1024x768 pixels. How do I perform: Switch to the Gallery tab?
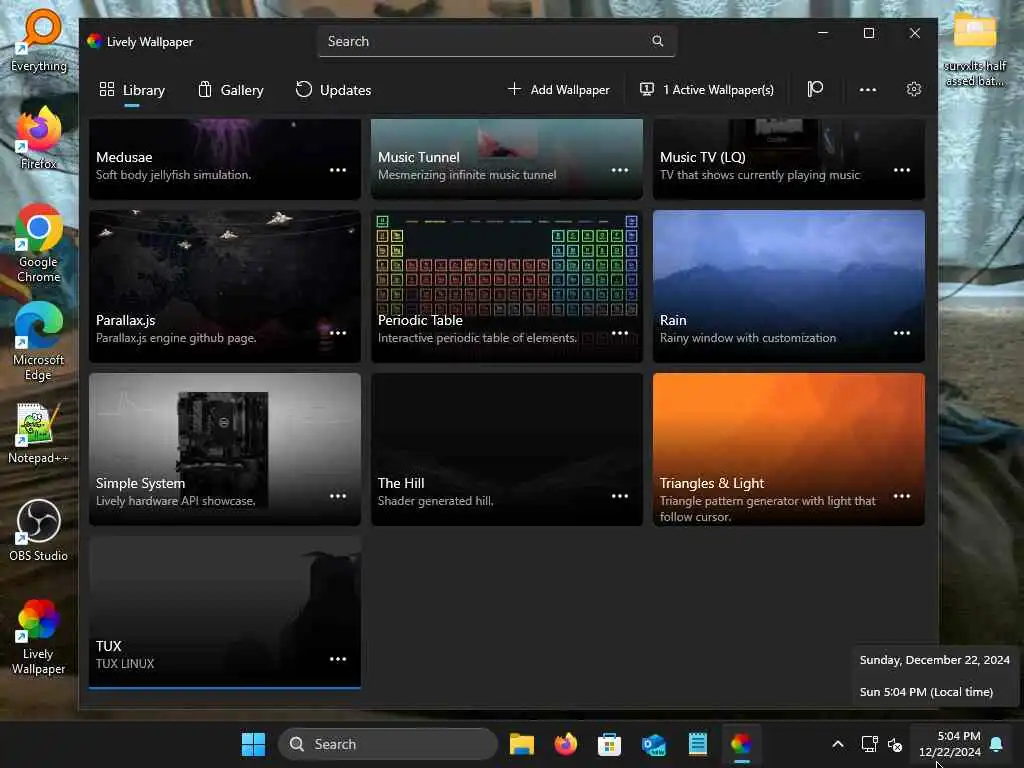coord(231,90)
